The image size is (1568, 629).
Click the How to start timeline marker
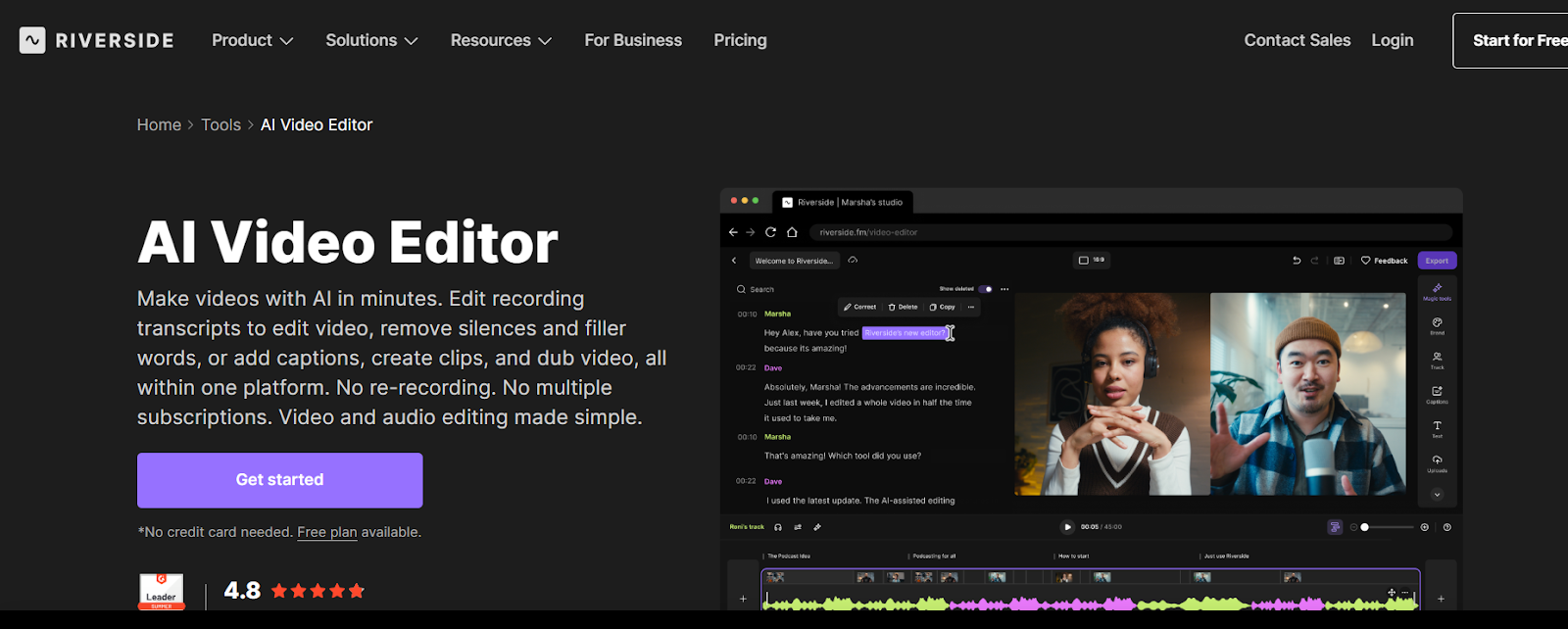point(1073,556)
